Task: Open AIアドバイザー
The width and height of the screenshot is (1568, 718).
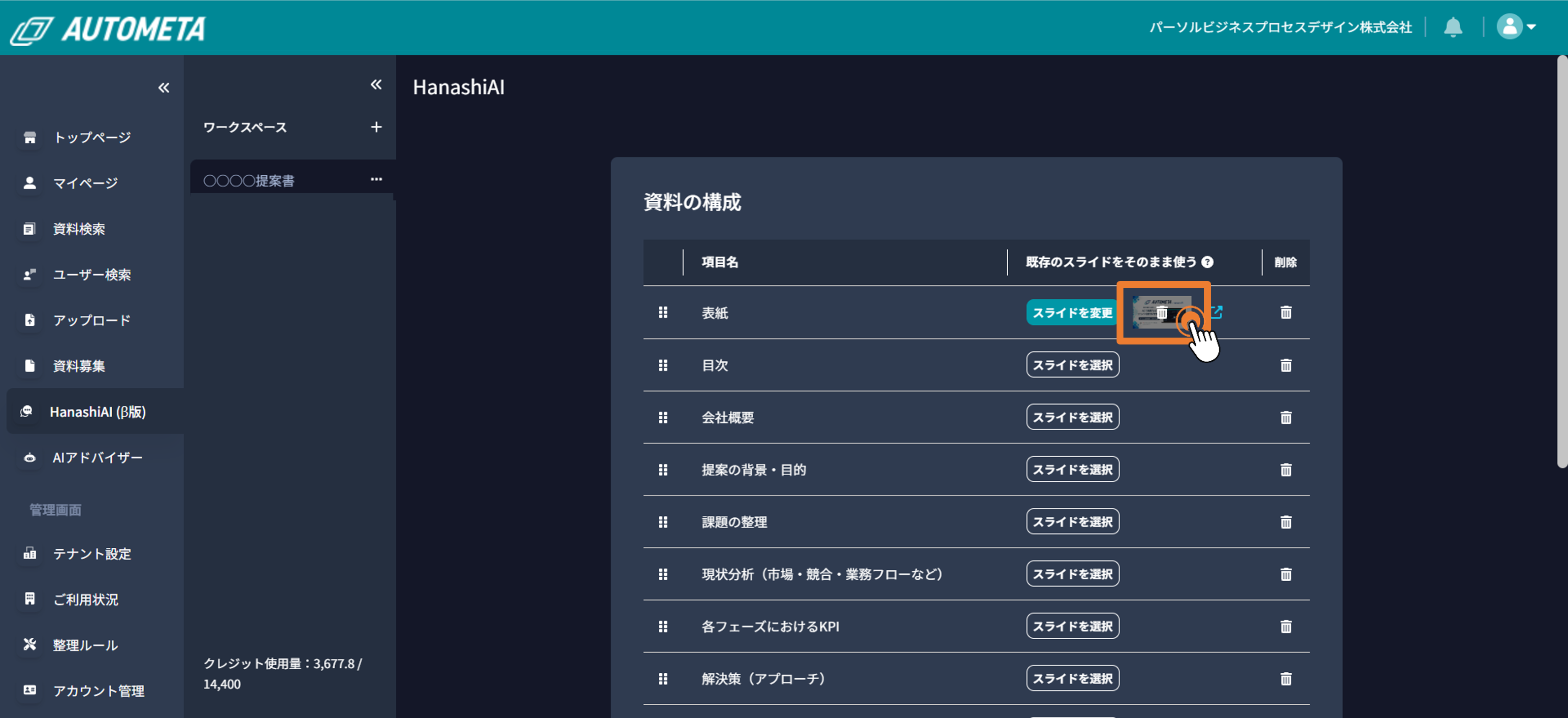Action: [x=93, y=458]
